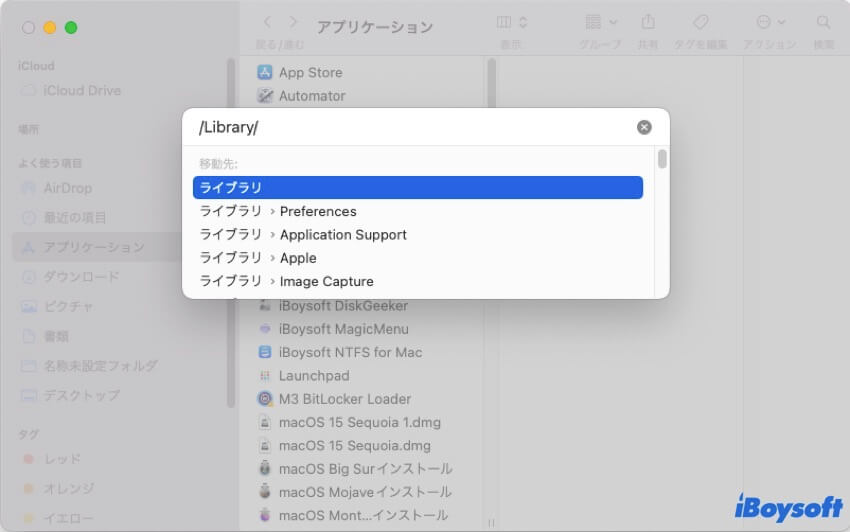The image size is (850, 532).
Task: Open the action menu dropdown in toolbar
Action: 770,22
